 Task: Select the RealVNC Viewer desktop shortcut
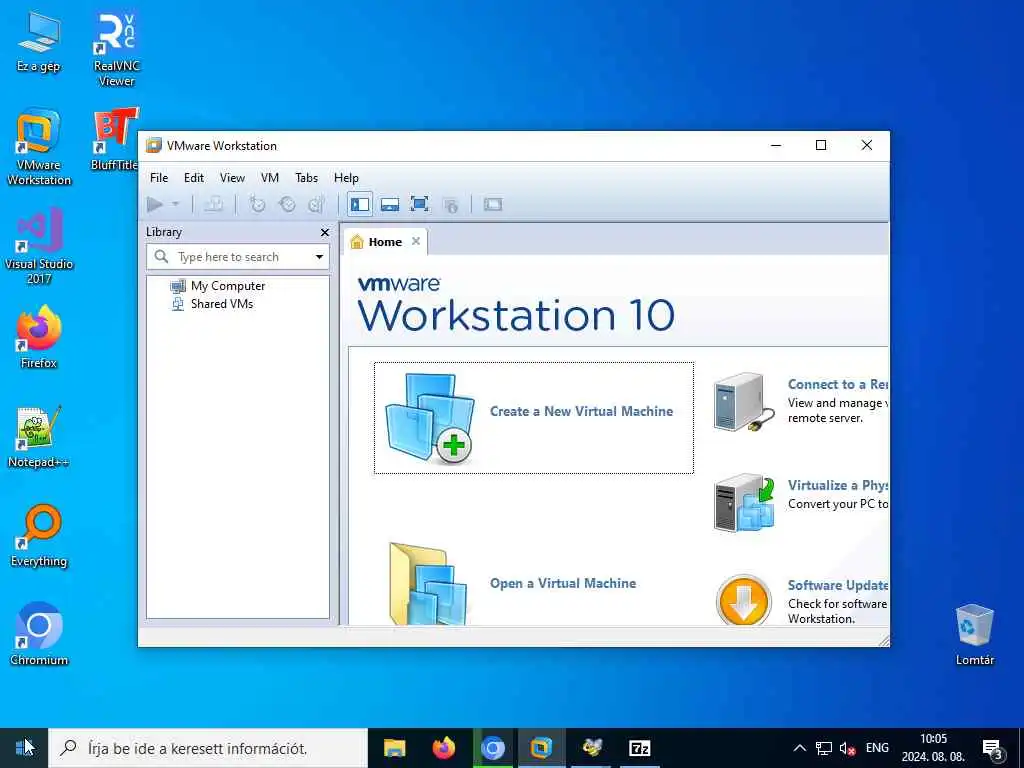pyautogui.click(x=116, y=50)
